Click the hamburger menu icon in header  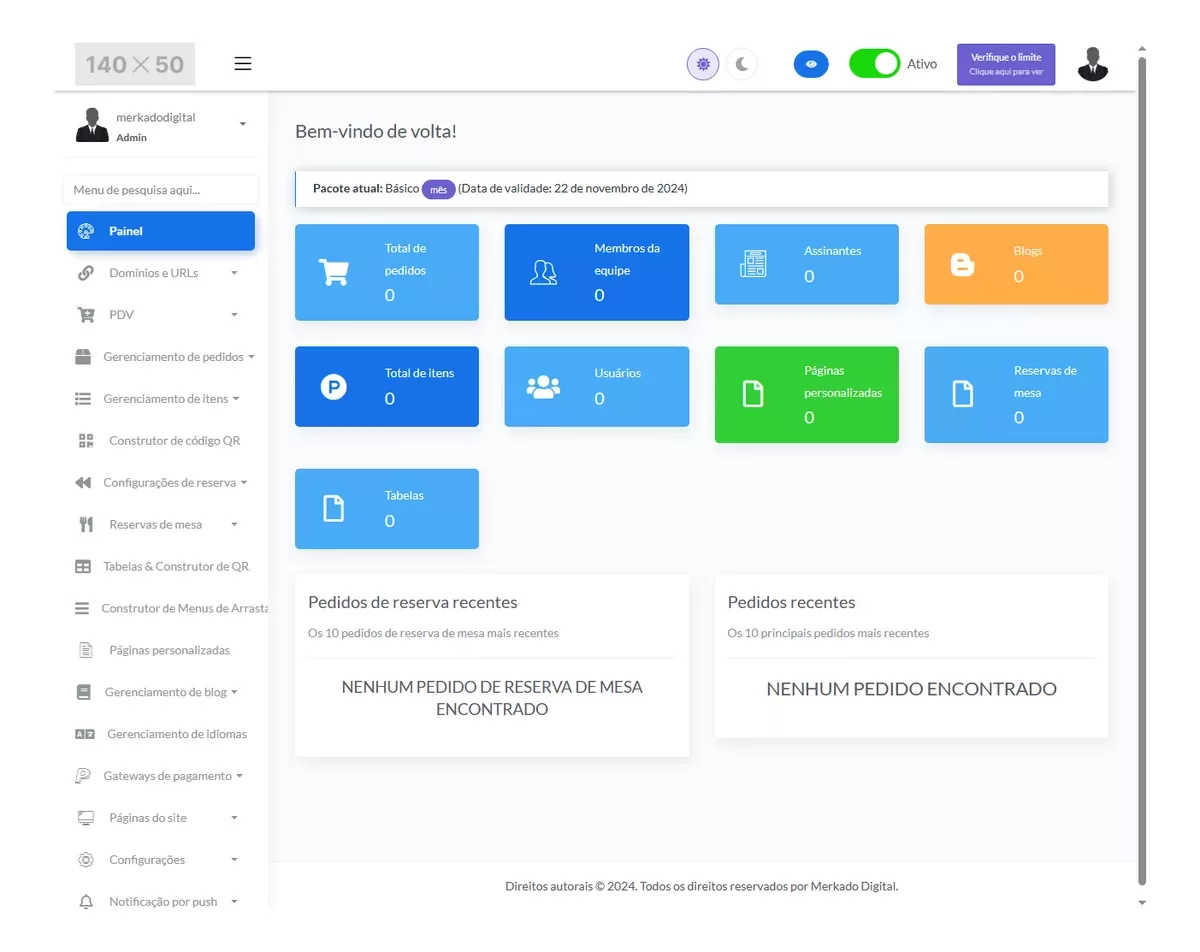coord(243,64)
